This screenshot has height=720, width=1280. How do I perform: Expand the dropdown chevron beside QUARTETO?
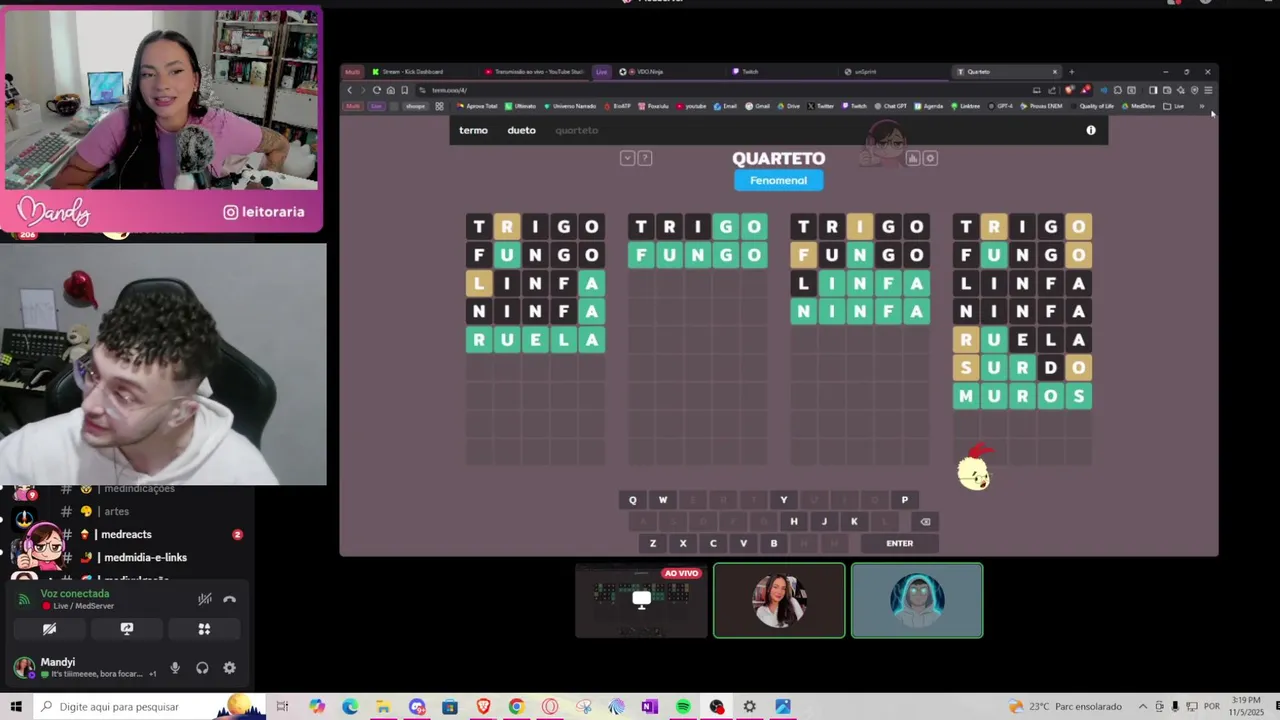(627, 158)
